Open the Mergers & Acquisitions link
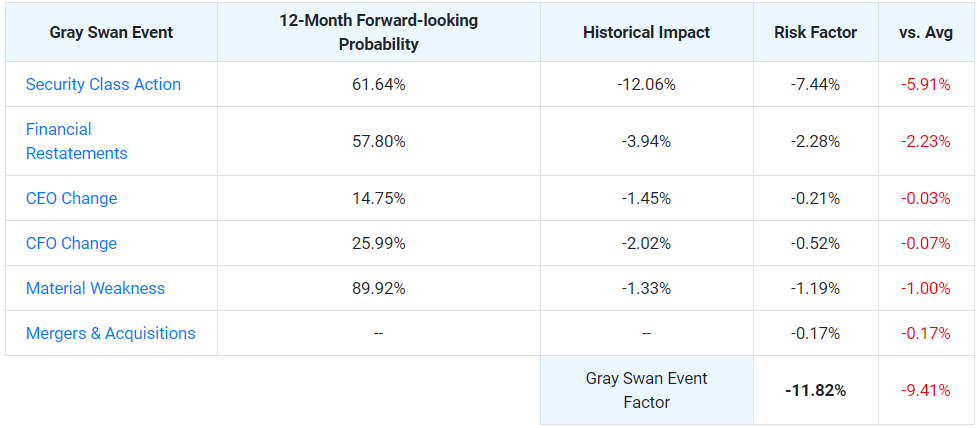 pyautogui.click(x=111, y=333)
